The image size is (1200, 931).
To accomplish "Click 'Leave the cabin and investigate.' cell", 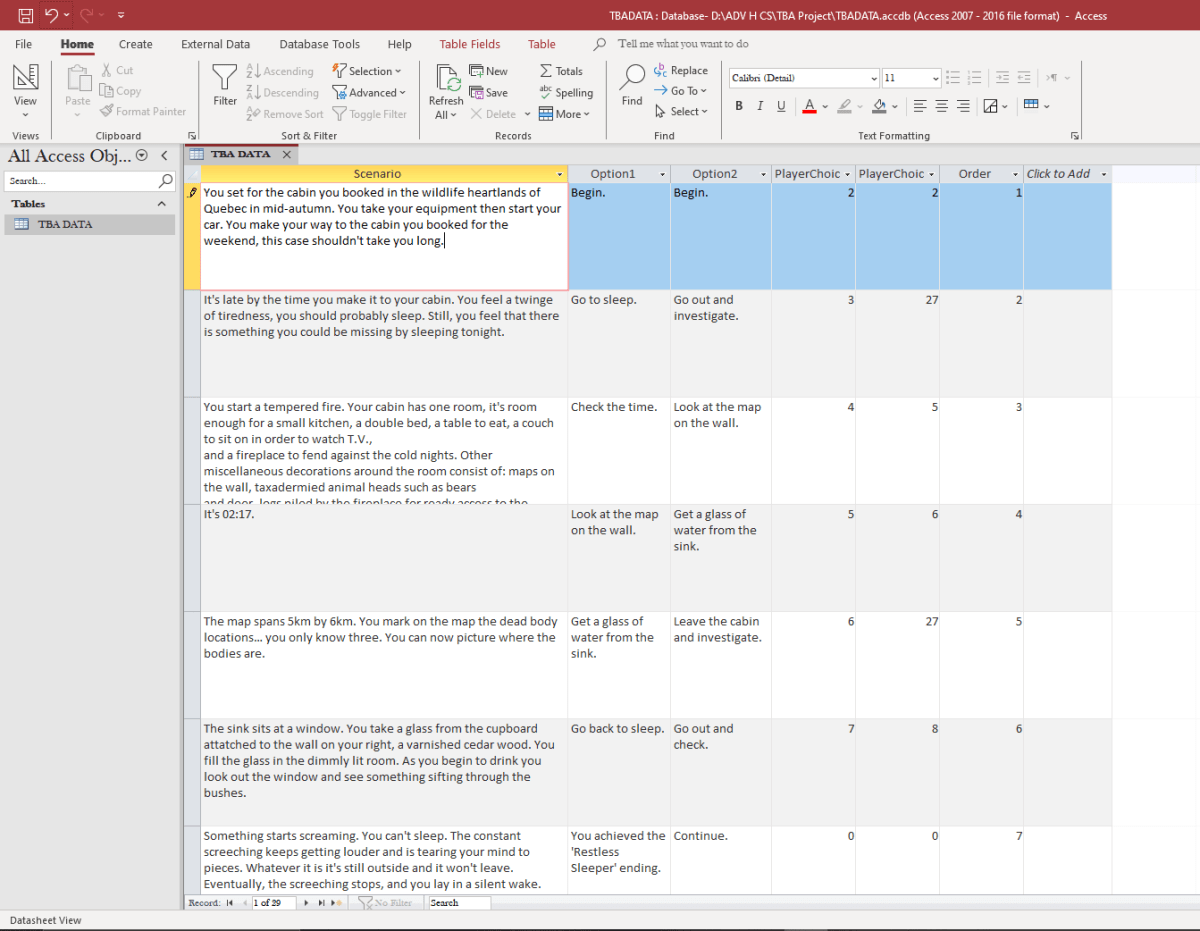I will [721, 664].
